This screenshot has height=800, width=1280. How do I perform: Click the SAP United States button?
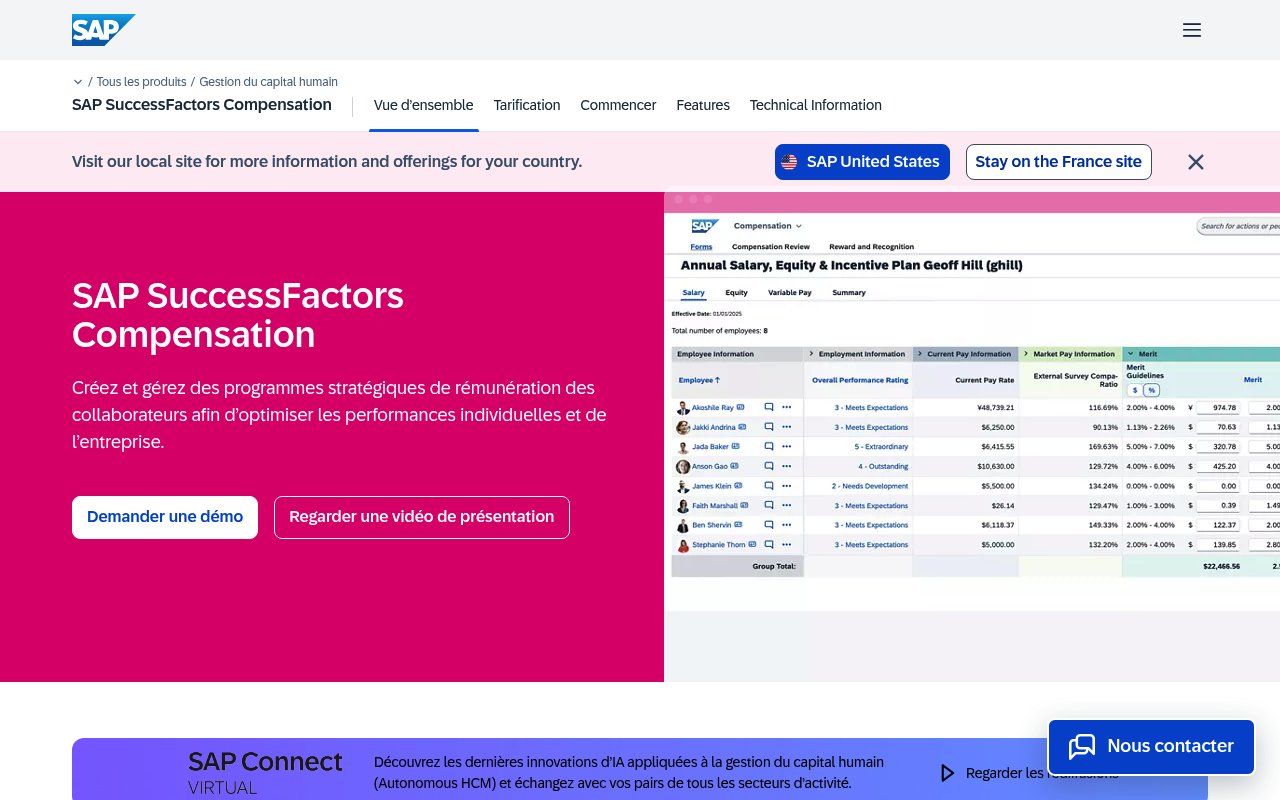tap(862, 162)
